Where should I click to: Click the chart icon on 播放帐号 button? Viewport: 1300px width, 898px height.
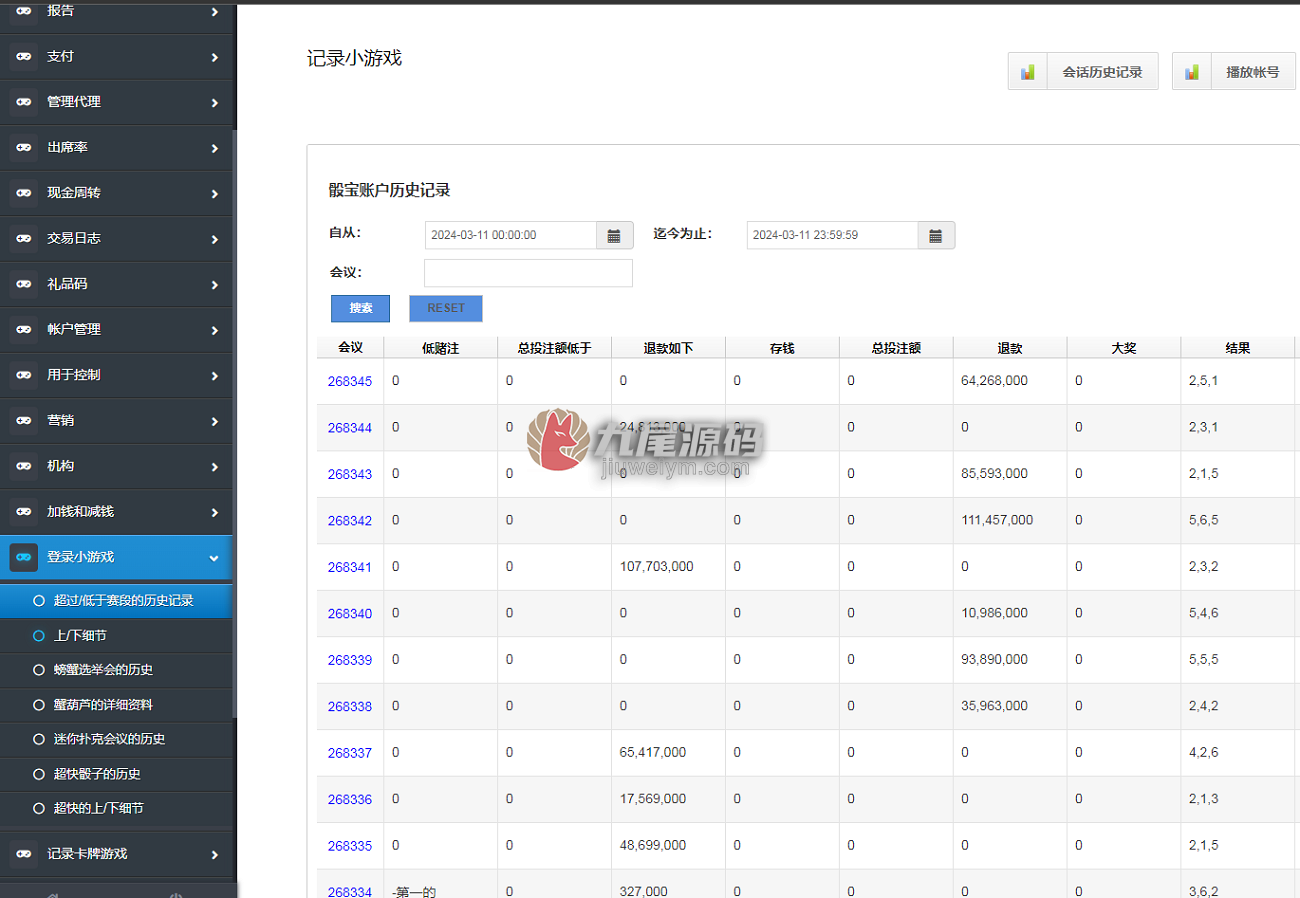point(1191,72)
